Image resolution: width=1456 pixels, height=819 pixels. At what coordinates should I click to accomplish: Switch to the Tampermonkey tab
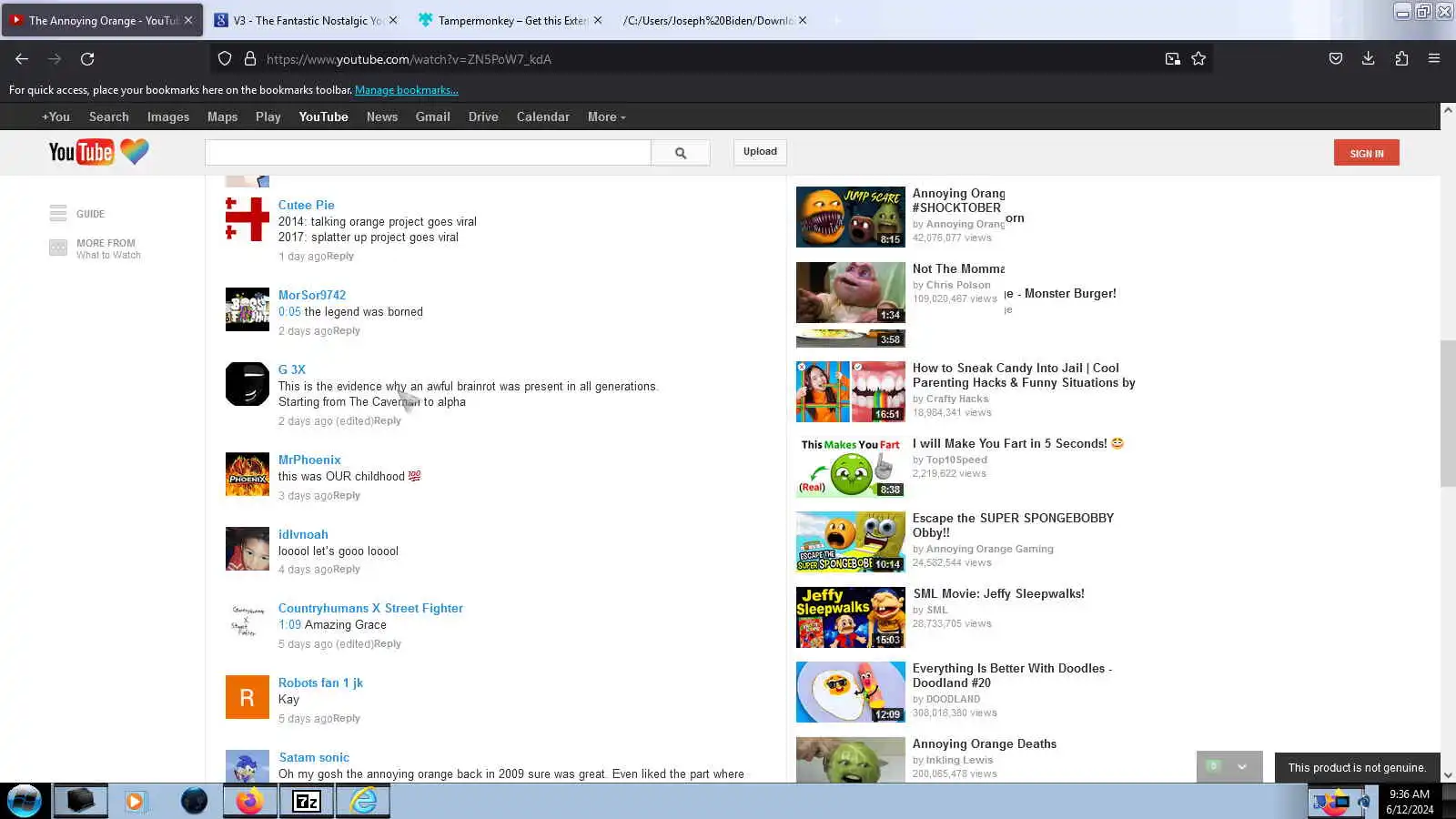(511, 20)
